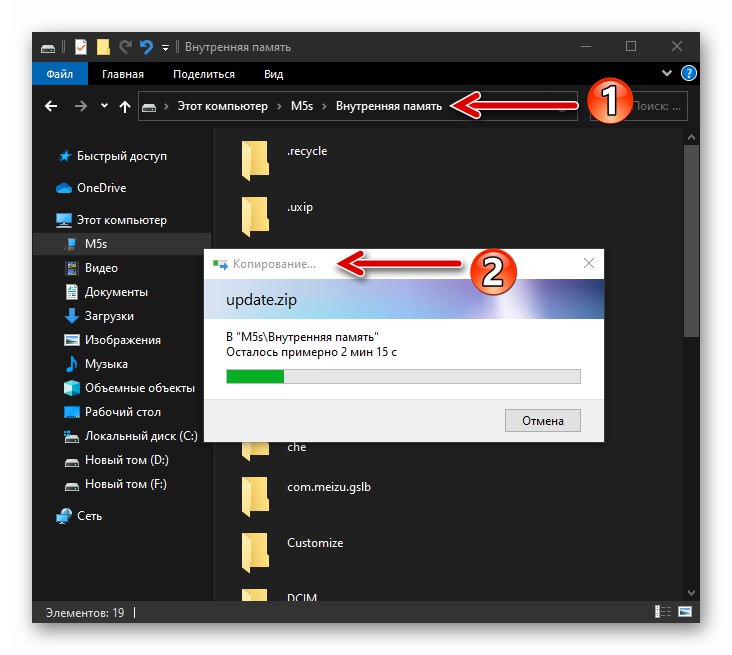This screenshot has width=732, height=655.
Task: Click the Explorer window icon in the title bar
Action: click(x=48, y=48)
